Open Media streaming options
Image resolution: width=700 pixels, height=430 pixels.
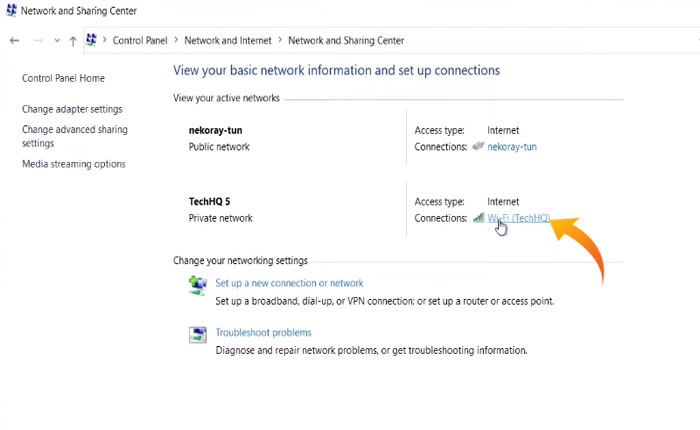tap(74, 164)
